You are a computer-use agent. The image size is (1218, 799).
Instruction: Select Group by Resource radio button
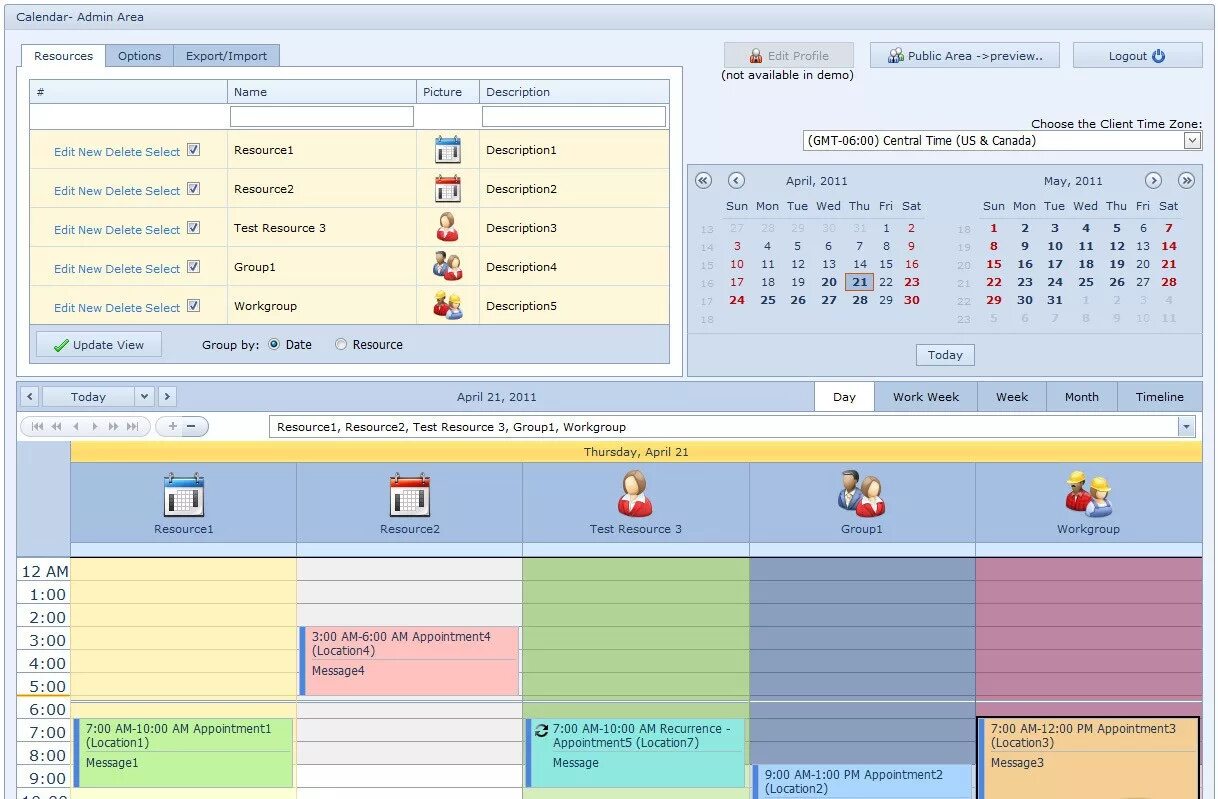click(x=341, y=345)
